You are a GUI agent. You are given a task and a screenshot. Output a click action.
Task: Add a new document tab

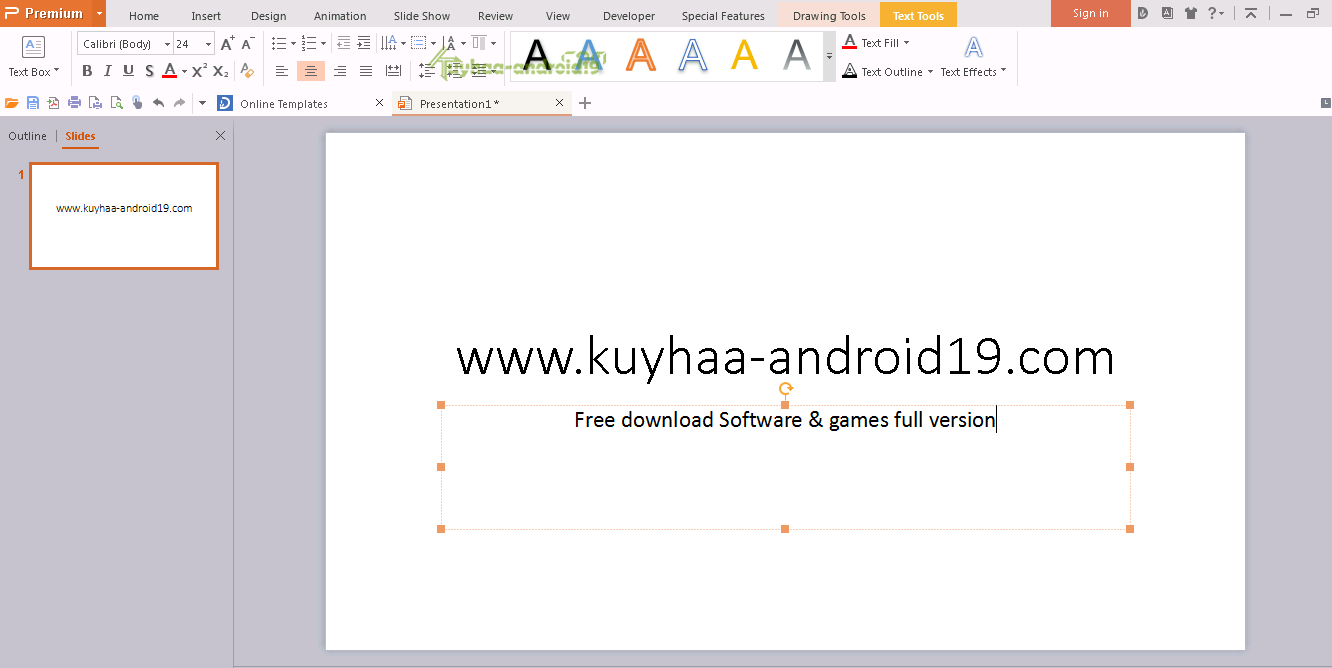585,103
